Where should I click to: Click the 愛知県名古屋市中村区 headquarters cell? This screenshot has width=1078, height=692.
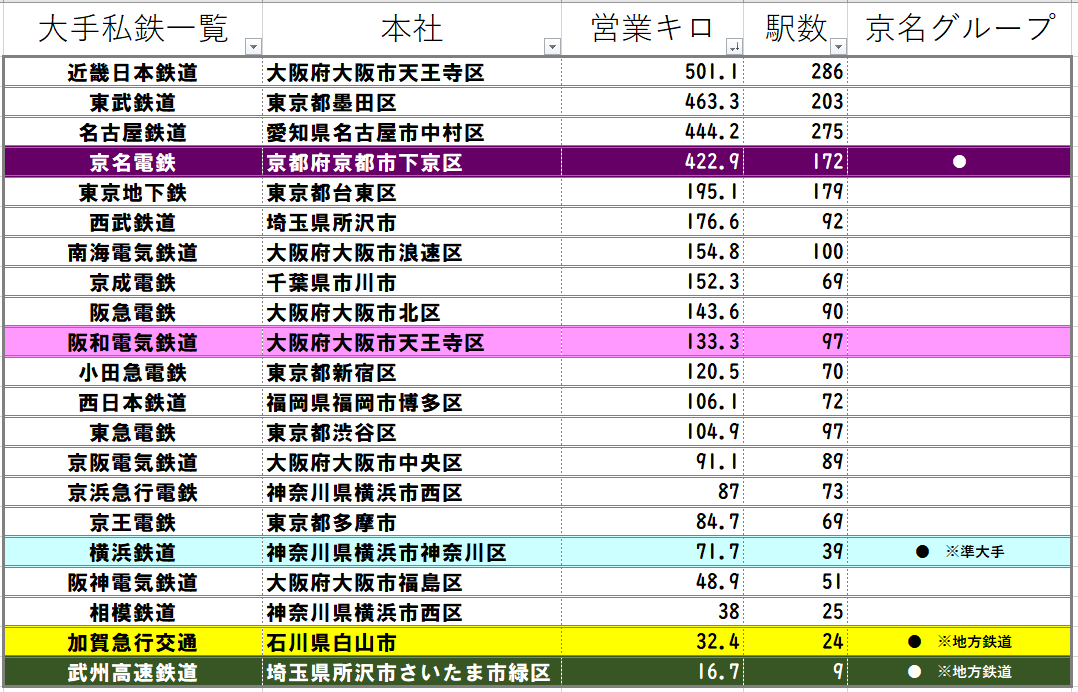(375, 132)
